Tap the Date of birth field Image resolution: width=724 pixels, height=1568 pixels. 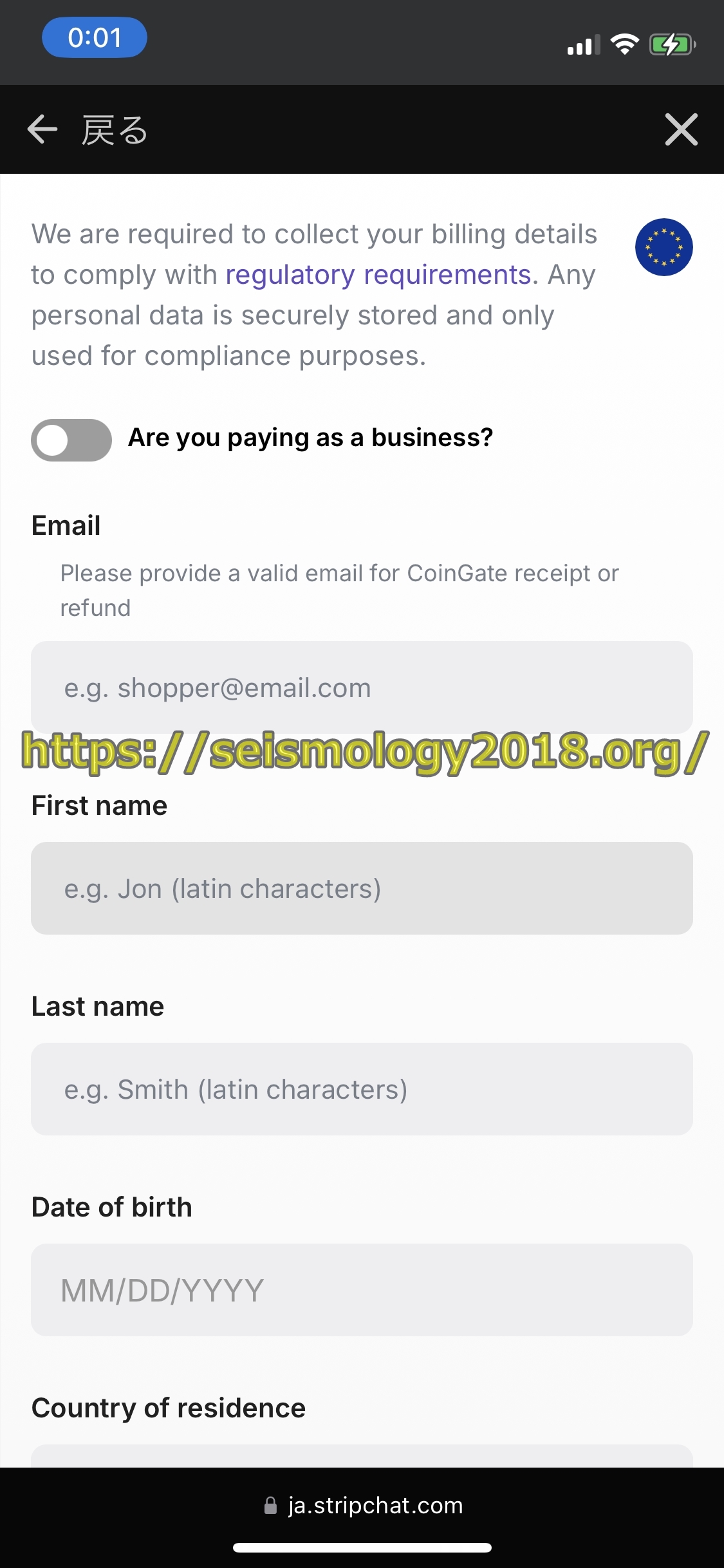pyautogui.click(x=362, y=1290)
